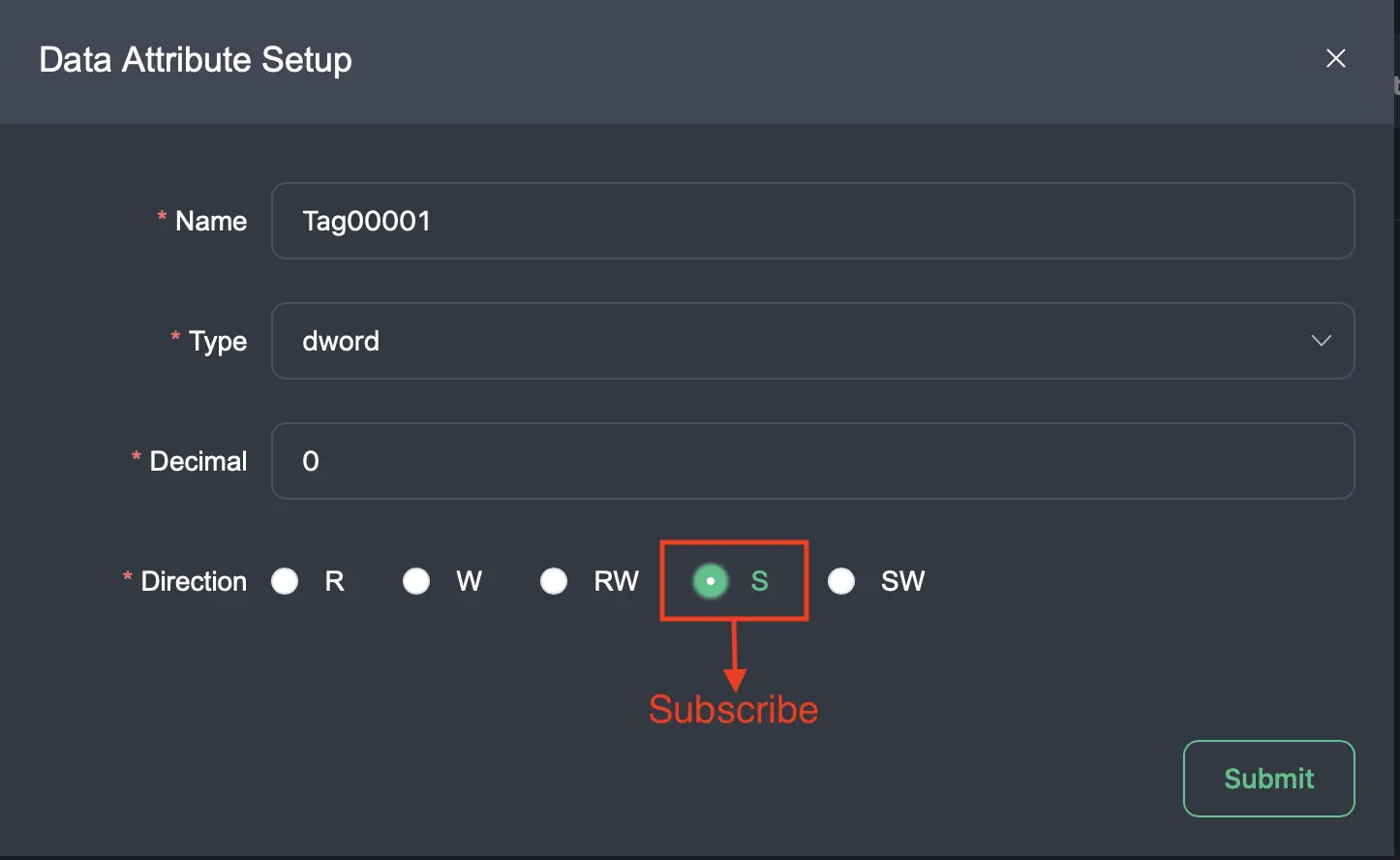Click inside the Decimal input field
Viewport: 1400px width, 860px height.
tap(813, 461)
